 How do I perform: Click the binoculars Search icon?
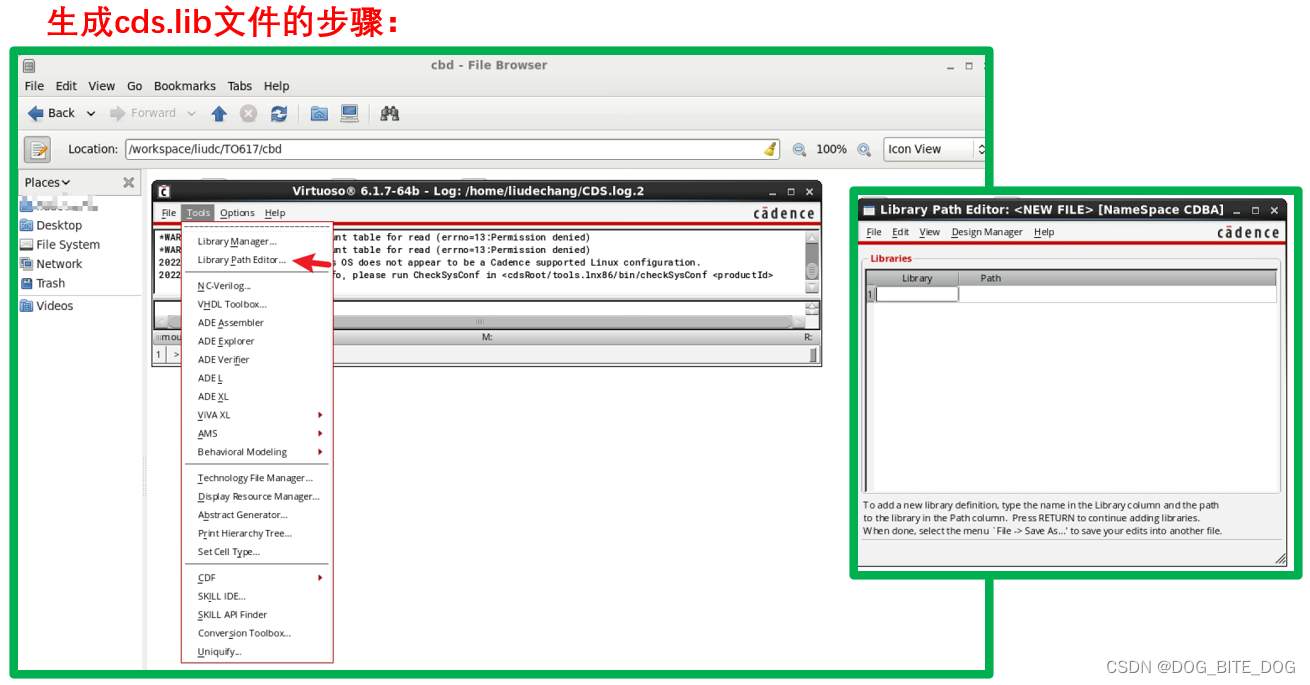[390, 114]
